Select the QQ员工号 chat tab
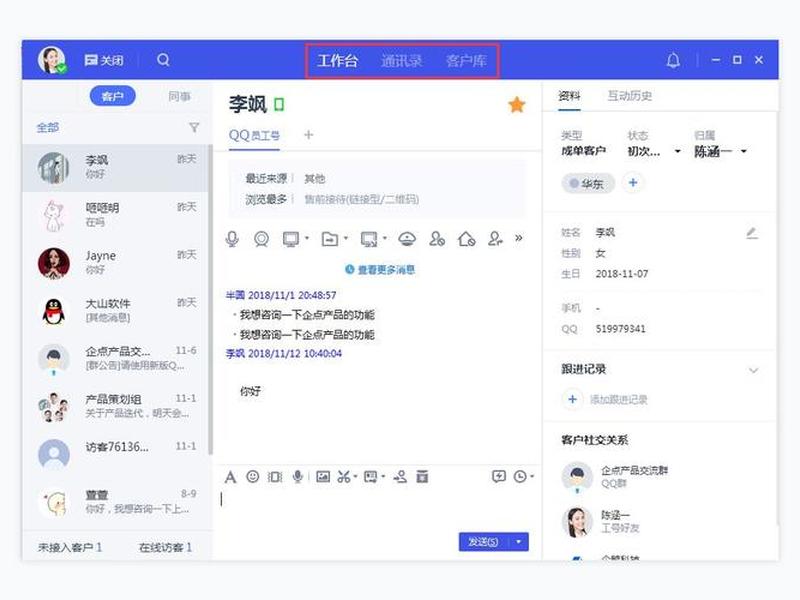 click(254, 135)
